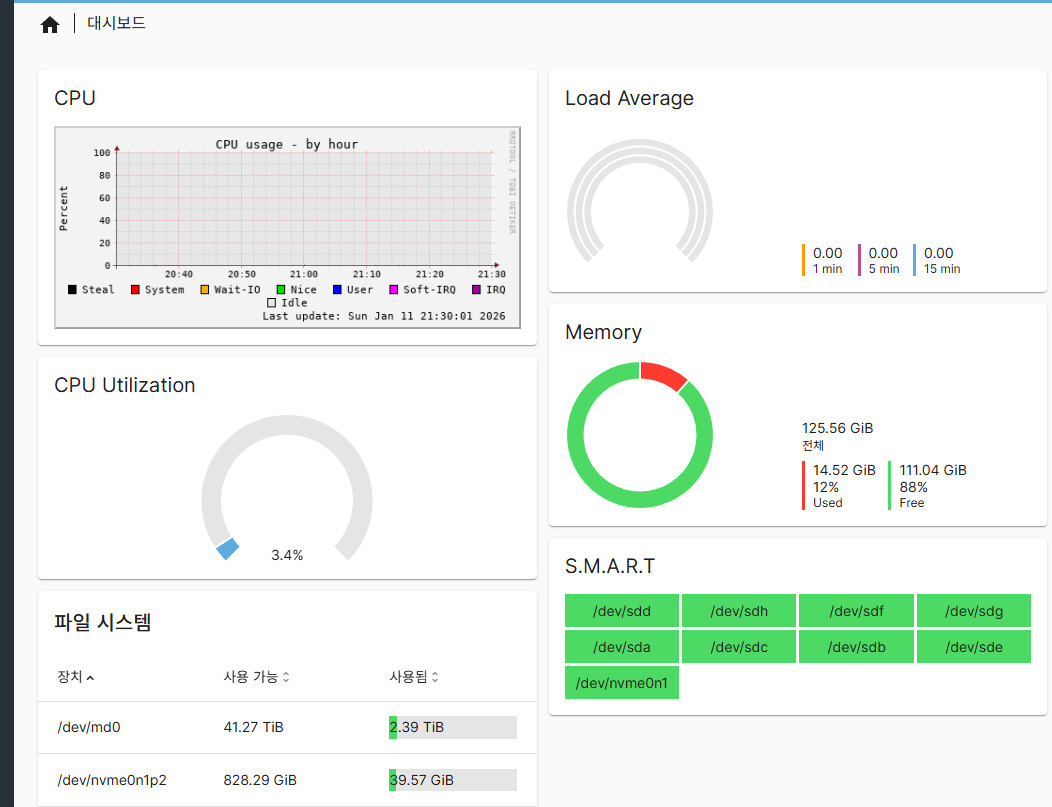Open the /dev/sda drive status
This screenshot has height=807, width=1052.
[x=622, y=647]
